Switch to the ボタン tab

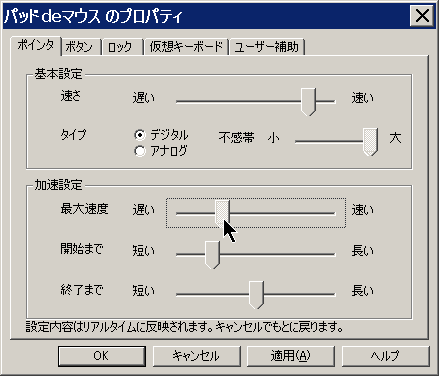[79, 47]
